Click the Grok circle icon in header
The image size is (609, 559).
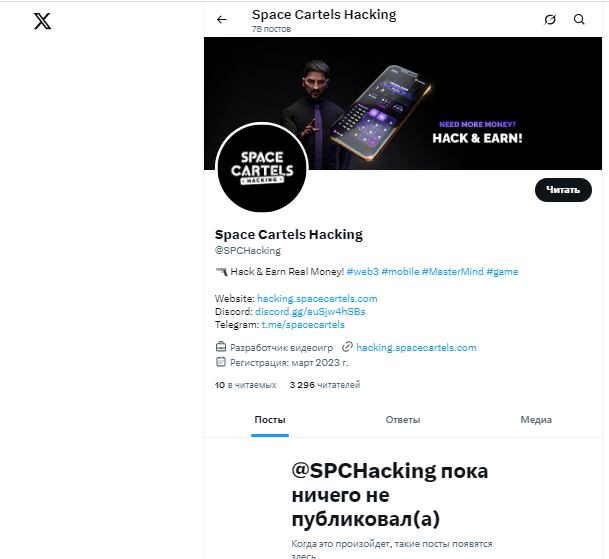click(x=549, y=19)
